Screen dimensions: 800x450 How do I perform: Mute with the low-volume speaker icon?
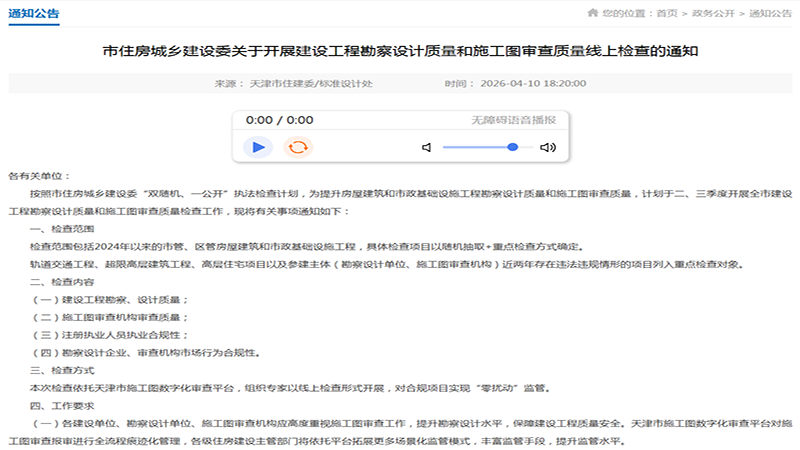click(427, 147)
